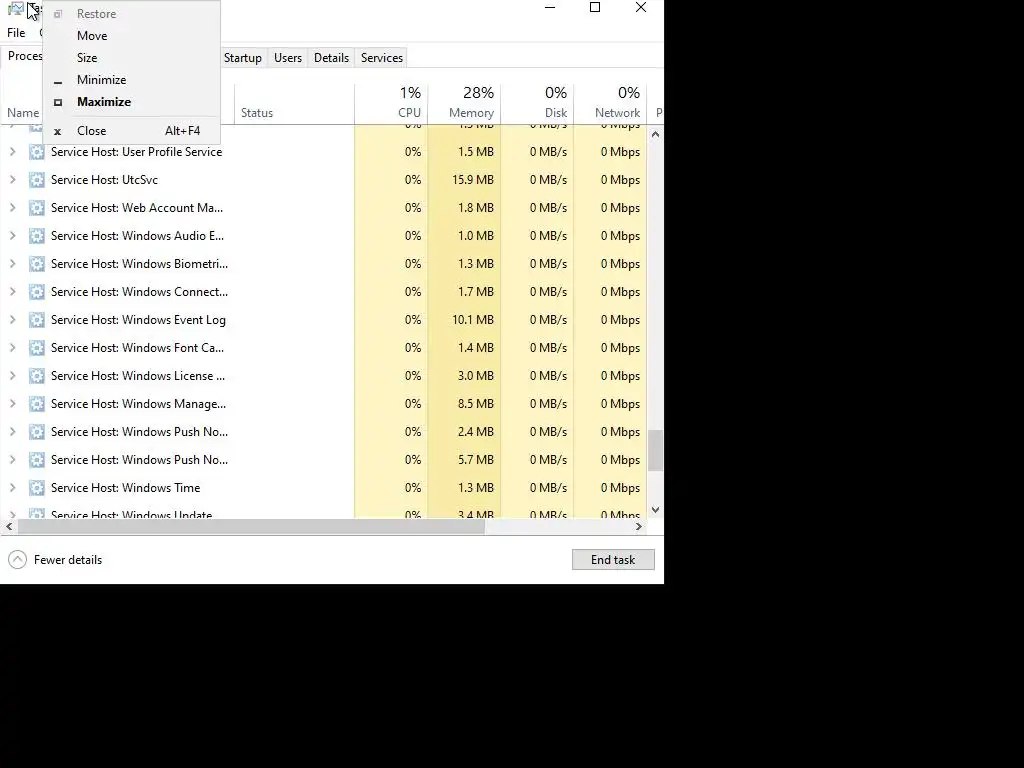Click the vertical scrollbar down arrow
The height and width of the screenshot is (768, 1024).
tap(656, 510)
